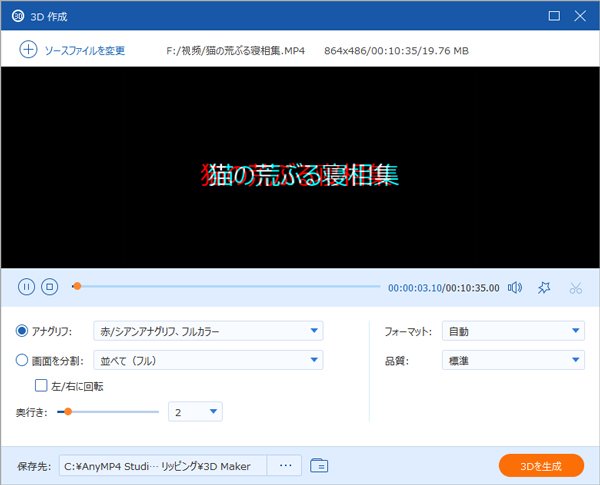Viewport: 600px width, 485px height.
Task: Select the アナグリフ radio button
Action: 22,331
